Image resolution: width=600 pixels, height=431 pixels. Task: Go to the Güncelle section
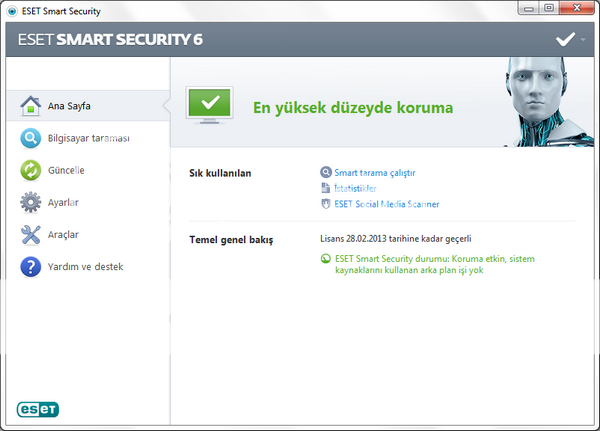66,170
